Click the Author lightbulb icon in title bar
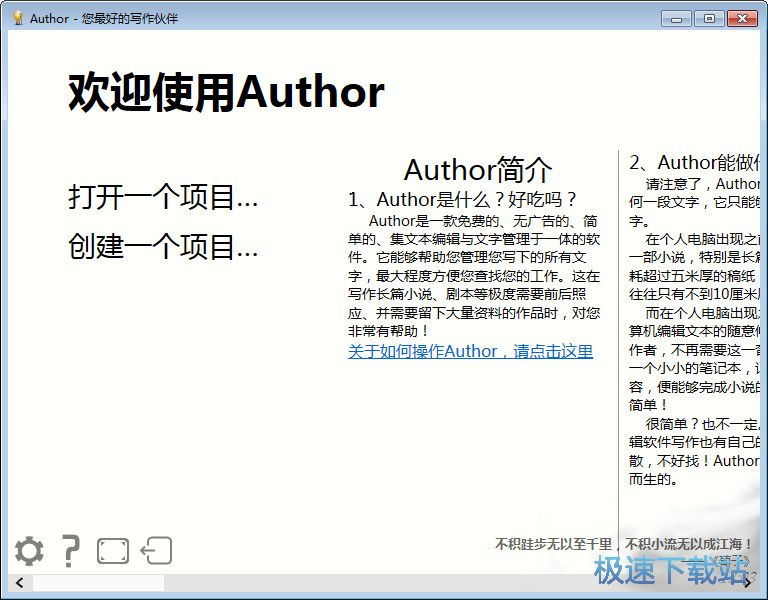Image resolution: width=768 pixels, height=600 pixels. point(17,18)
